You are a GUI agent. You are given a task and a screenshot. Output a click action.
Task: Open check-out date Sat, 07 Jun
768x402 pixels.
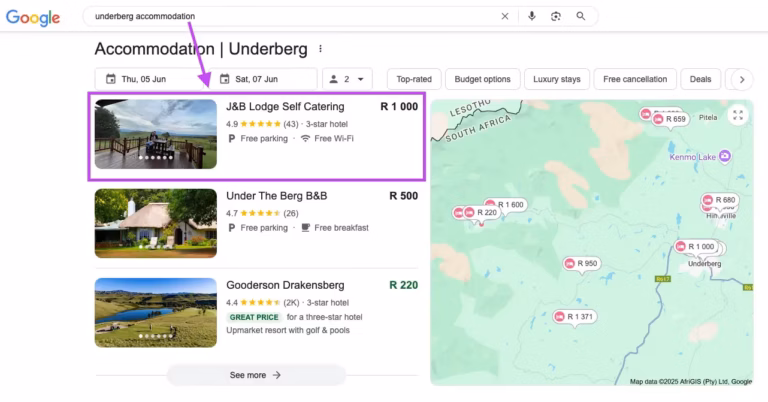click(x=263, y=79)
